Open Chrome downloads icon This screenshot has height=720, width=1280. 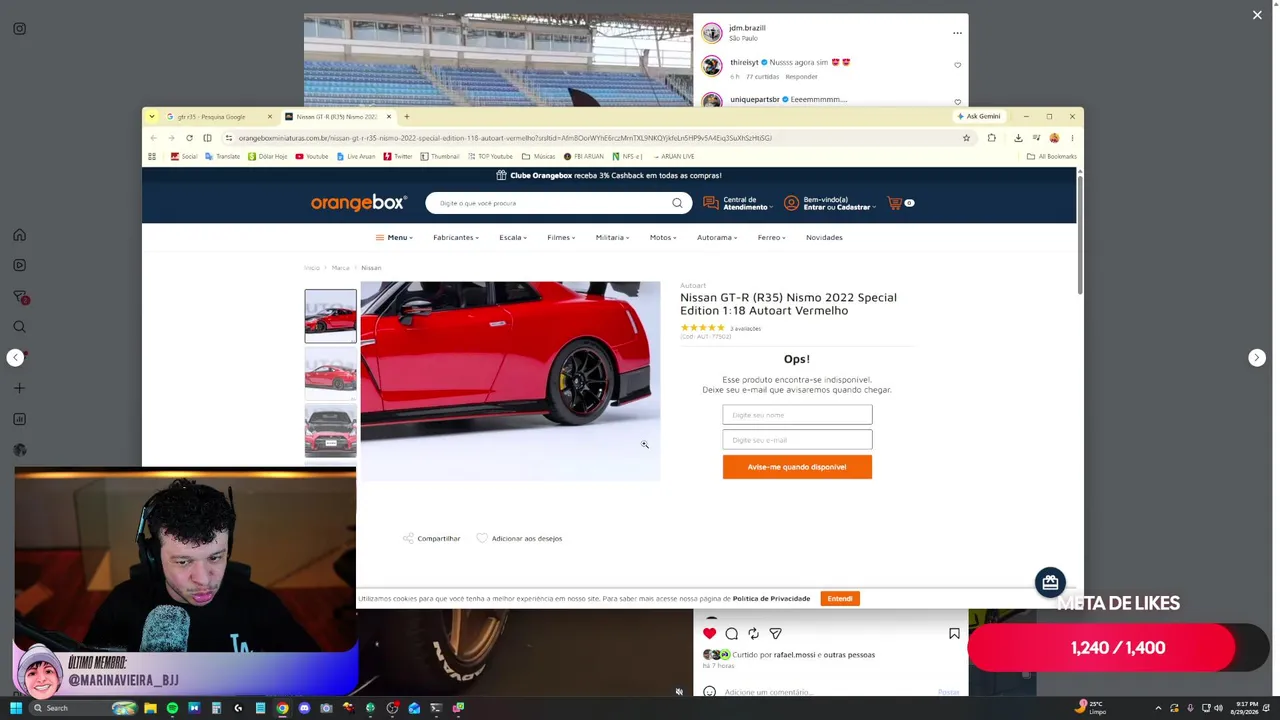[x=1018, y=138]
